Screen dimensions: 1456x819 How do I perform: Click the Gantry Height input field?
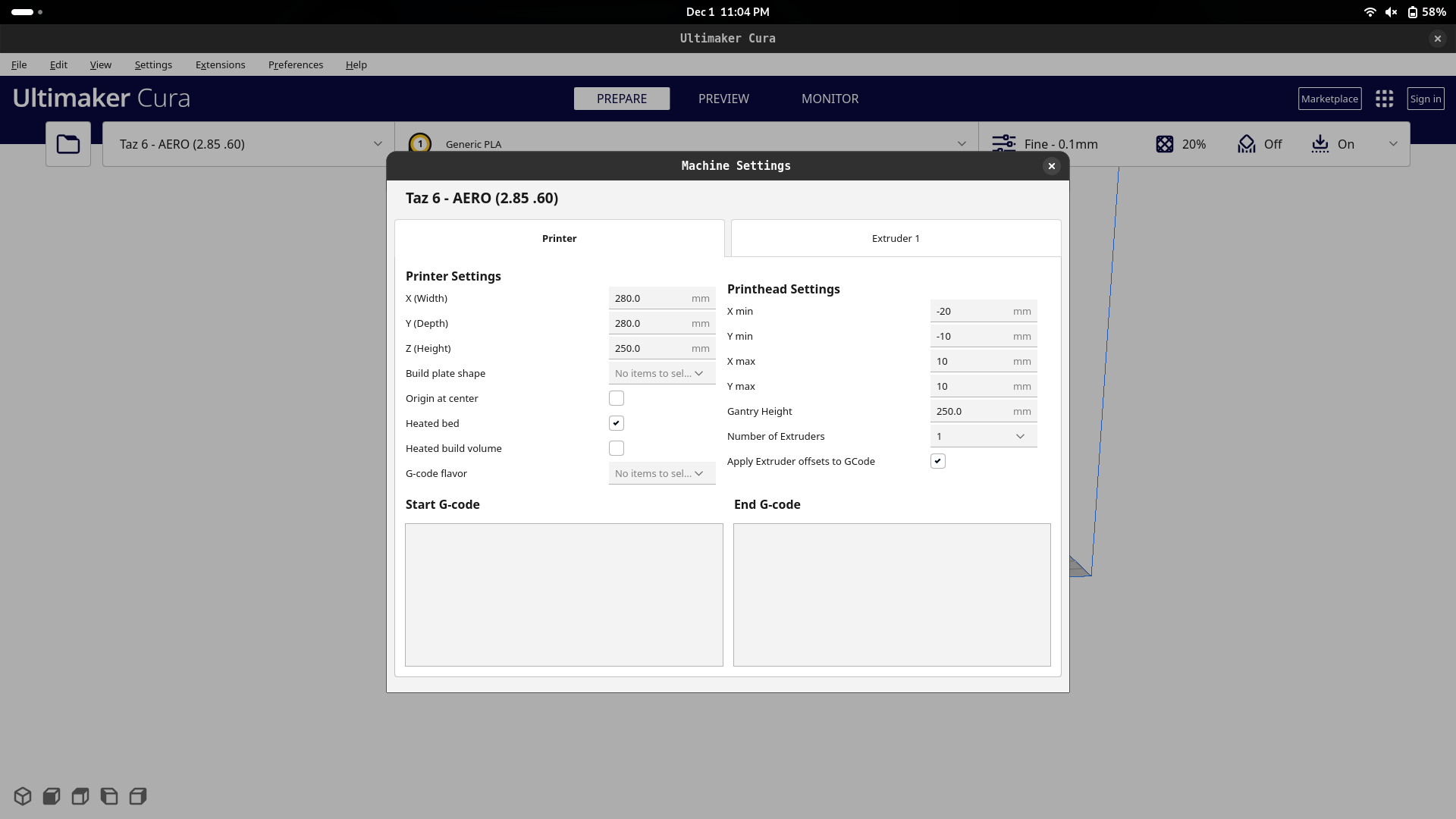coord(971,411)
